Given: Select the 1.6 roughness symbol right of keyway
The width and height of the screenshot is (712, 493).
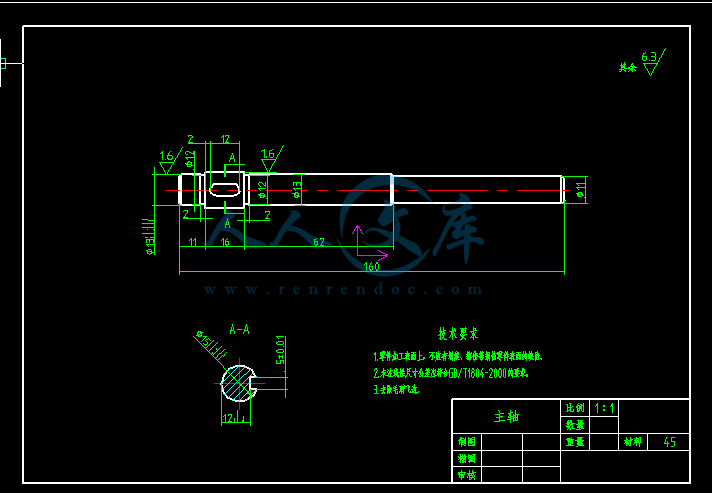Looking at the screenshot, I should [x=268, y=156].
